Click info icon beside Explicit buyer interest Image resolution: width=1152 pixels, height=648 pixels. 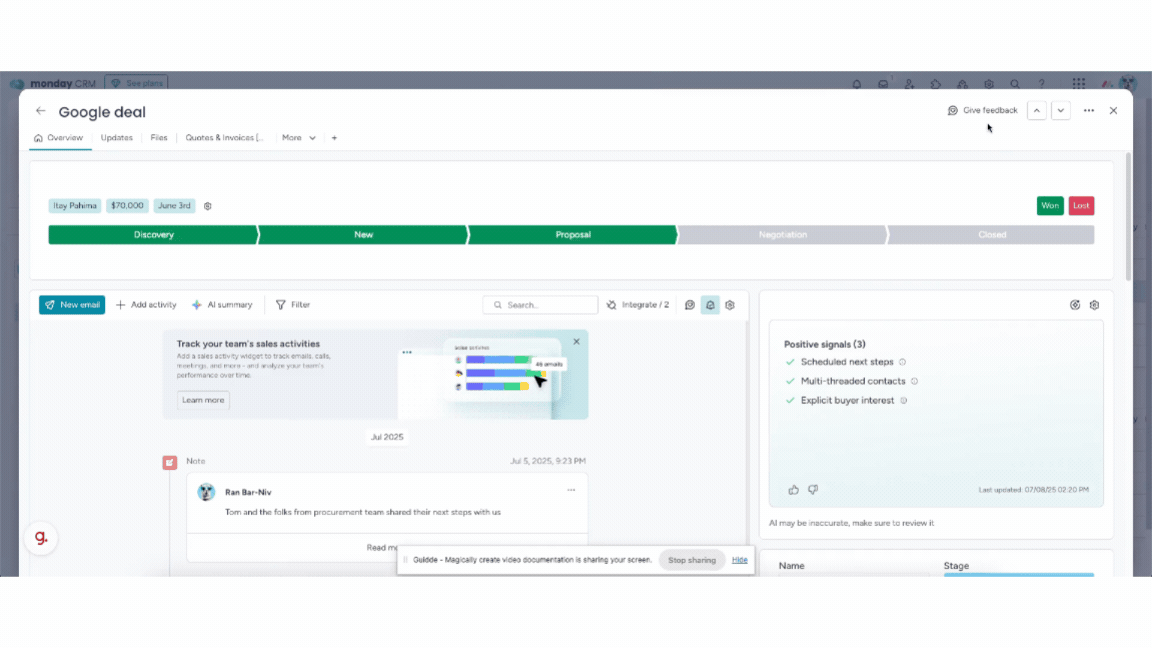click(x=904, y=400)
